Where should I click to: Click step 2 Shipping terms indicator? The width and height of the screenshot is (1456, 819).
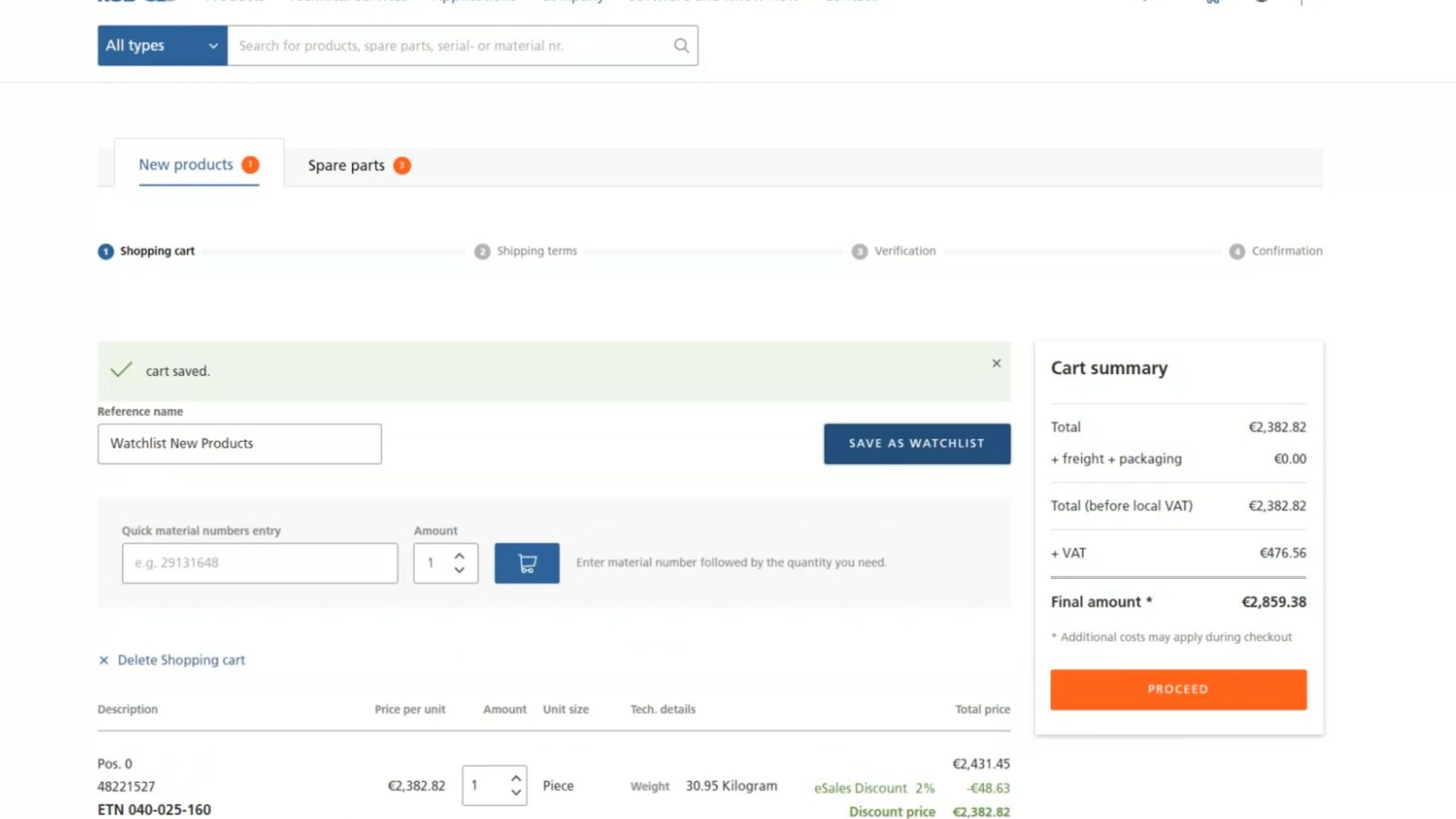tap(482, 252)
